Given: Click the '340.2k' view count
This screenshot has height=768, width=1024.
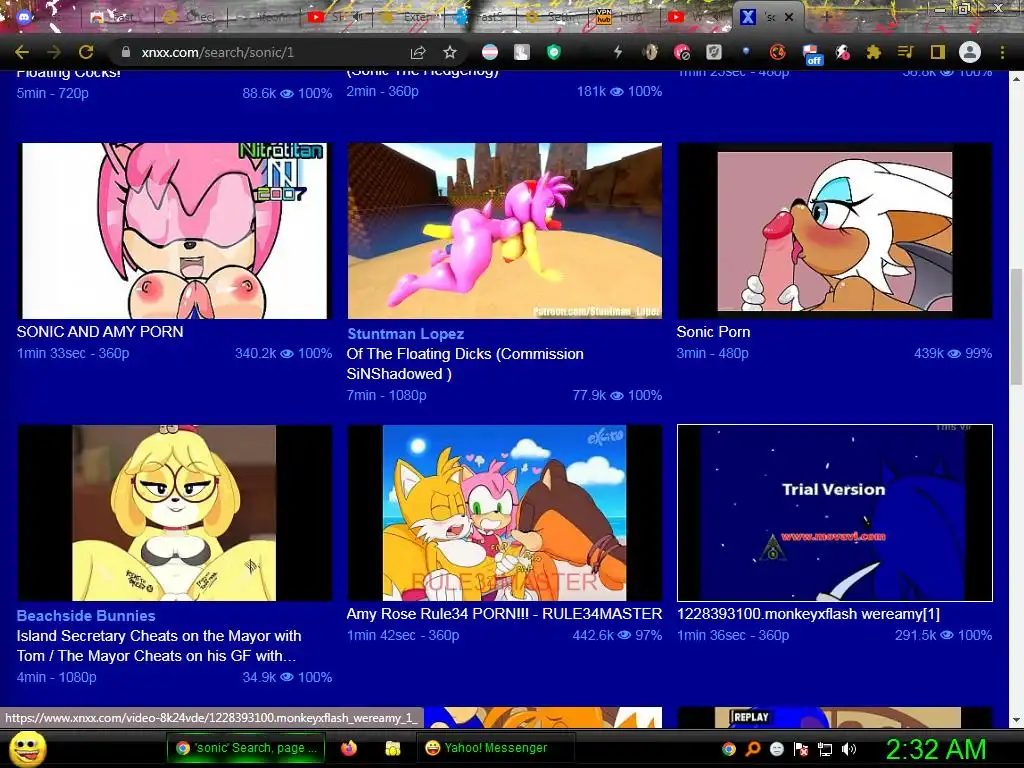Looking at the screenshot, I should pyautogui.click(x=256, y=353).
